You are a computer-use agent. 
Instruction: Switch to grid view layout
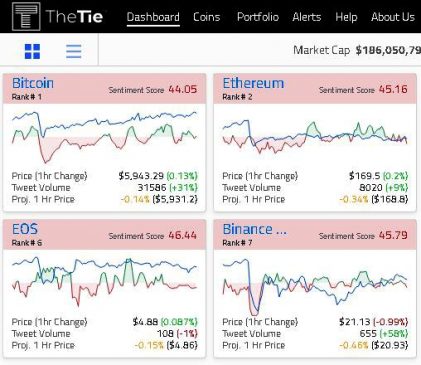click(32, 51)
